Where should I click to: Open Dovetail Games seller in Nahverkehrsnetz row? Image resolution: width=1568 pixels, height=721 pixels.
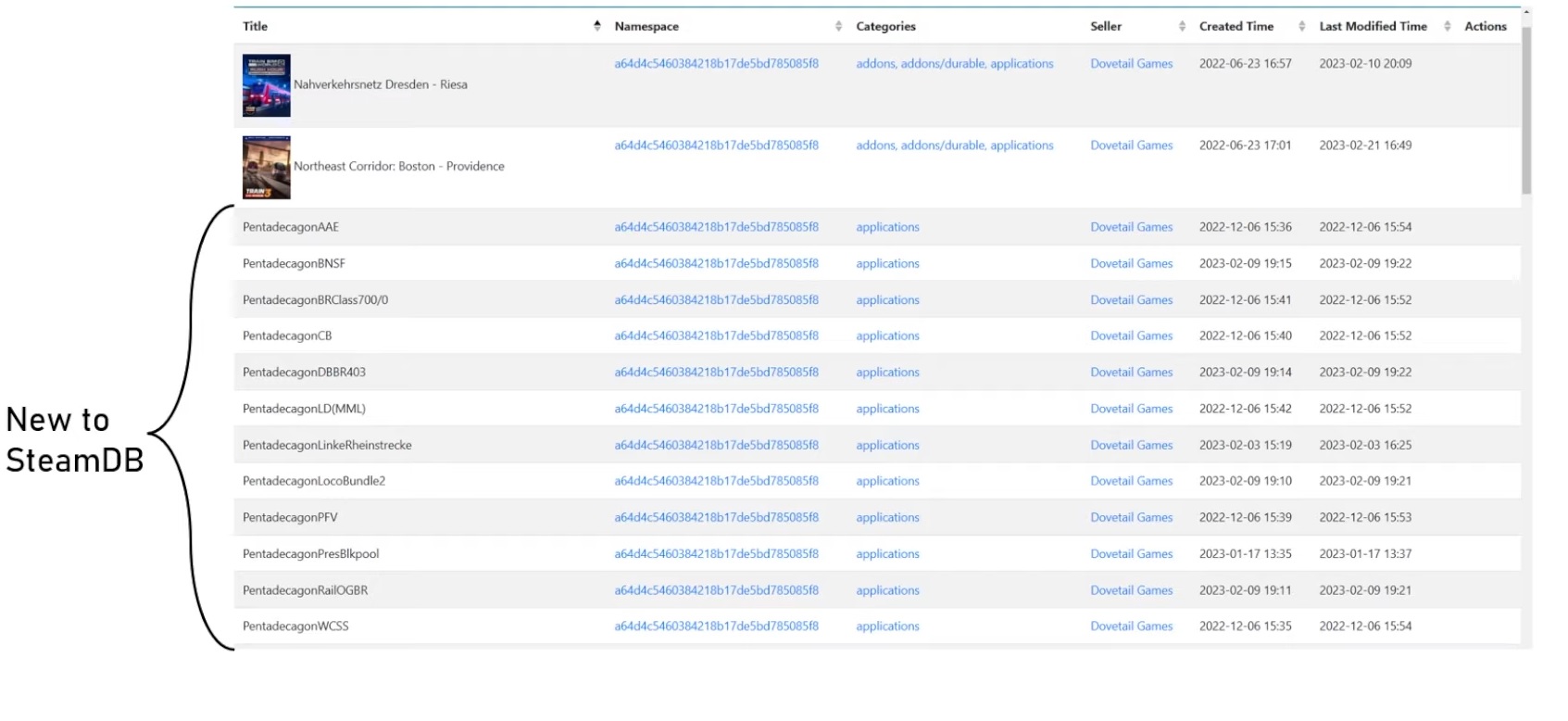tap(1131, 63)
